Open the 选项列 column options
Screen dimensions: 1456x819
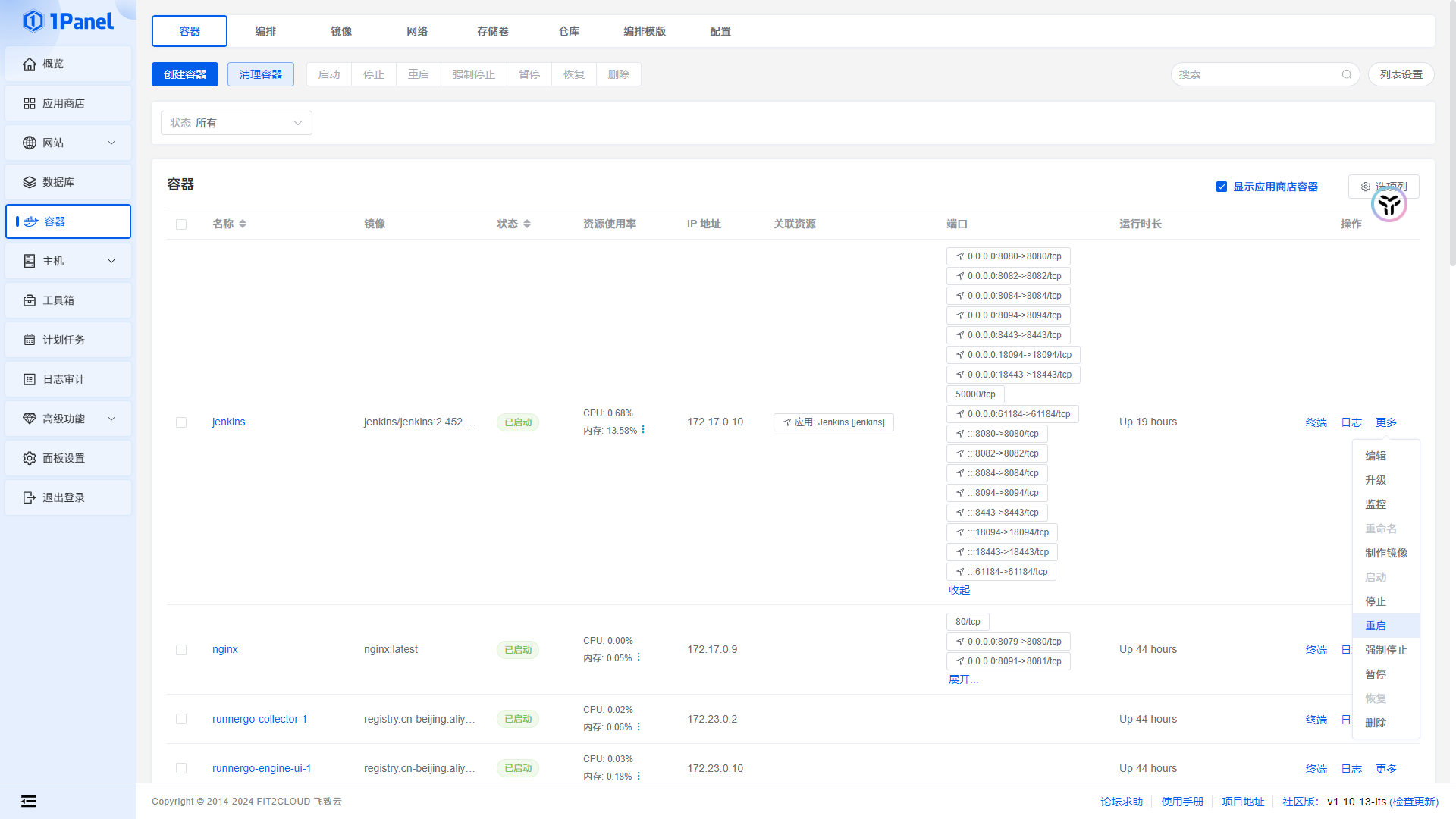point(1384,187)
